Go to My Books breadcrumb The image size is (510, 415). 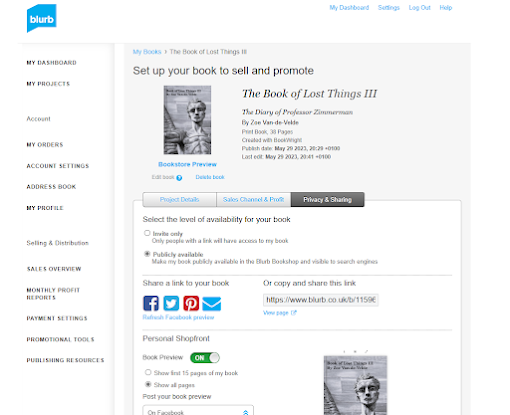coord(147,52)
